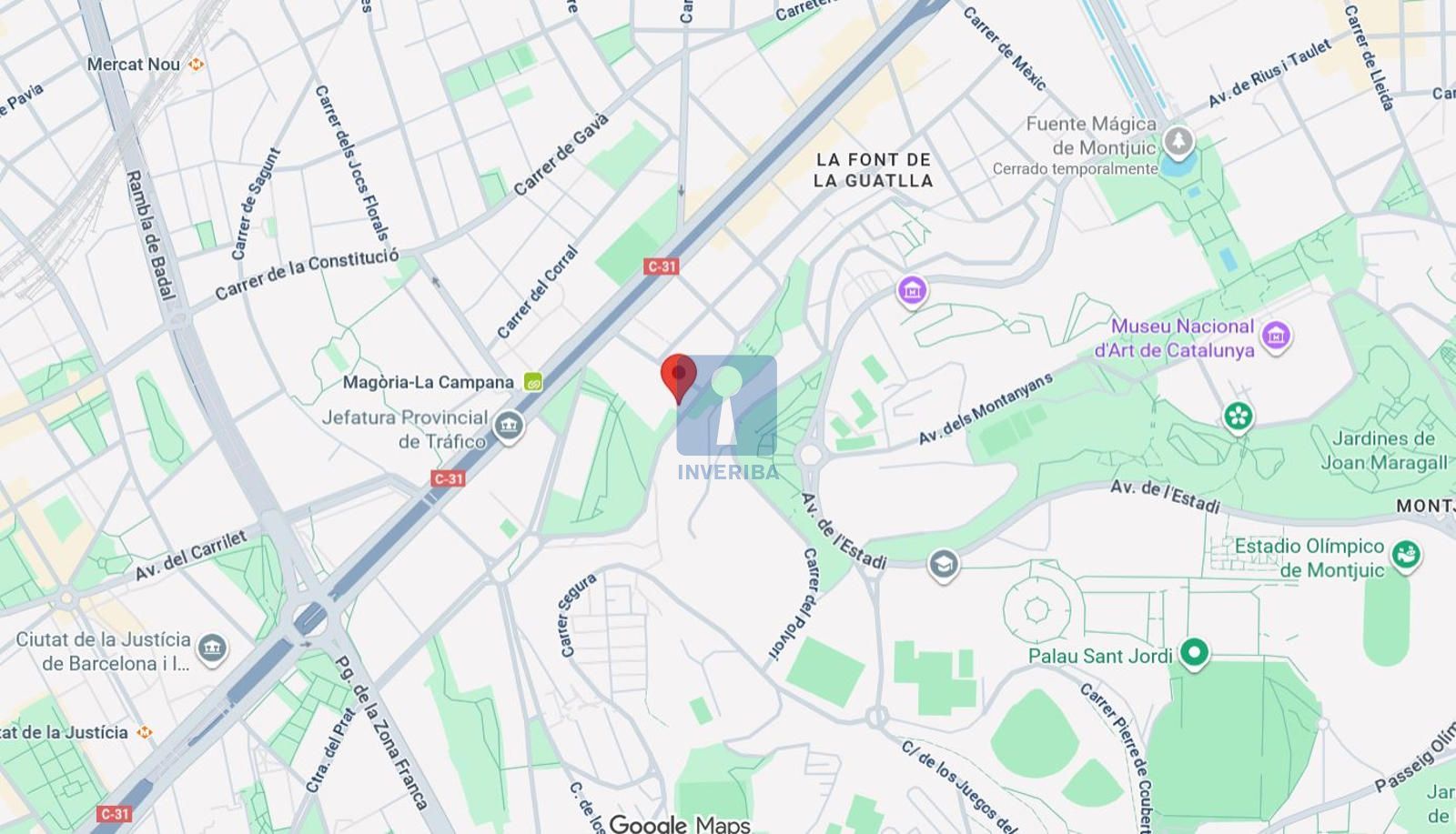Select the Estadio Olímpico de Montjuïc stadium icon
Screen dimensions: 1456x834
pos(1406,554)
